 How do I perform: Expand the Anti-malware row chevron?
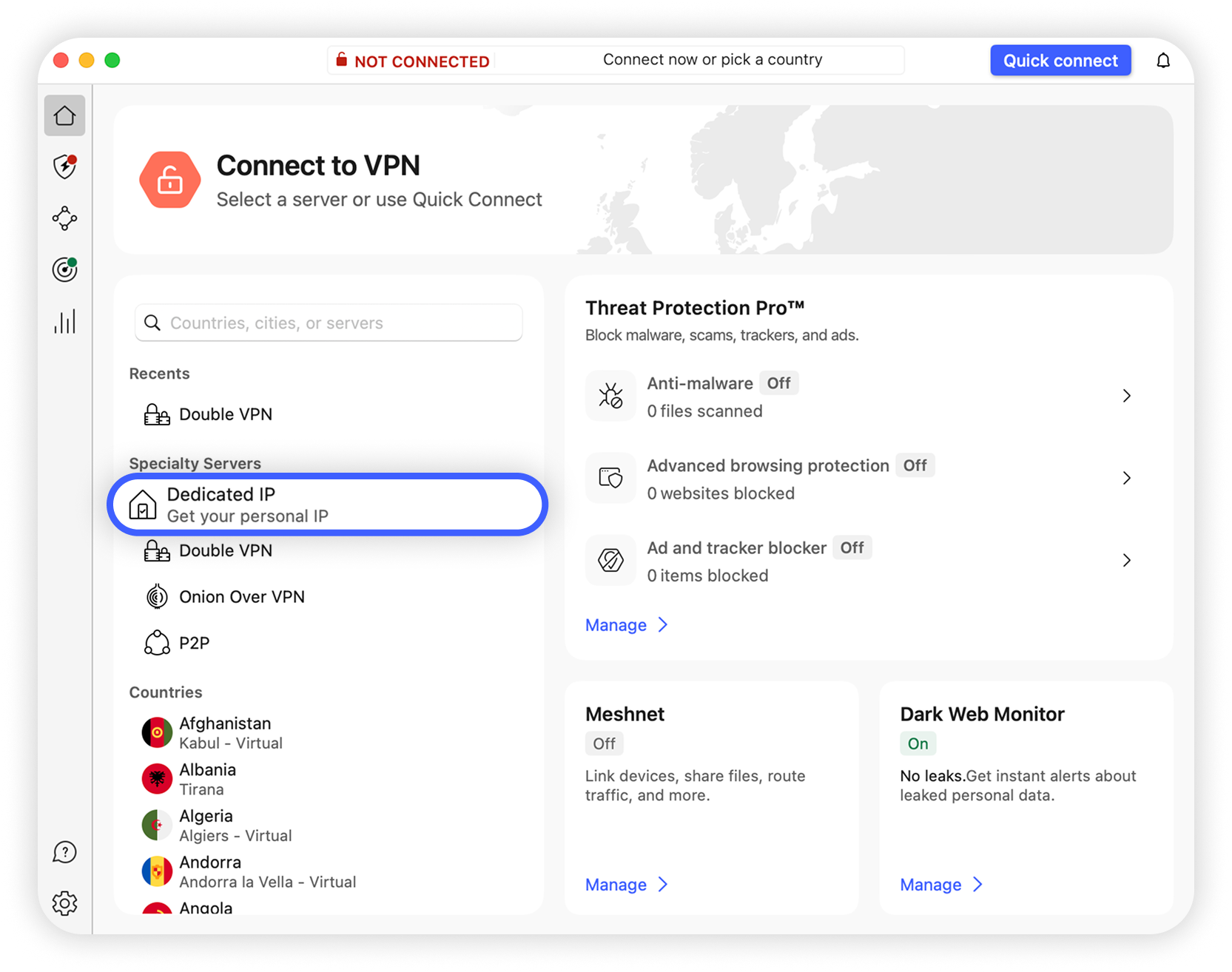pyautogui.click(x=1126, y=396)
